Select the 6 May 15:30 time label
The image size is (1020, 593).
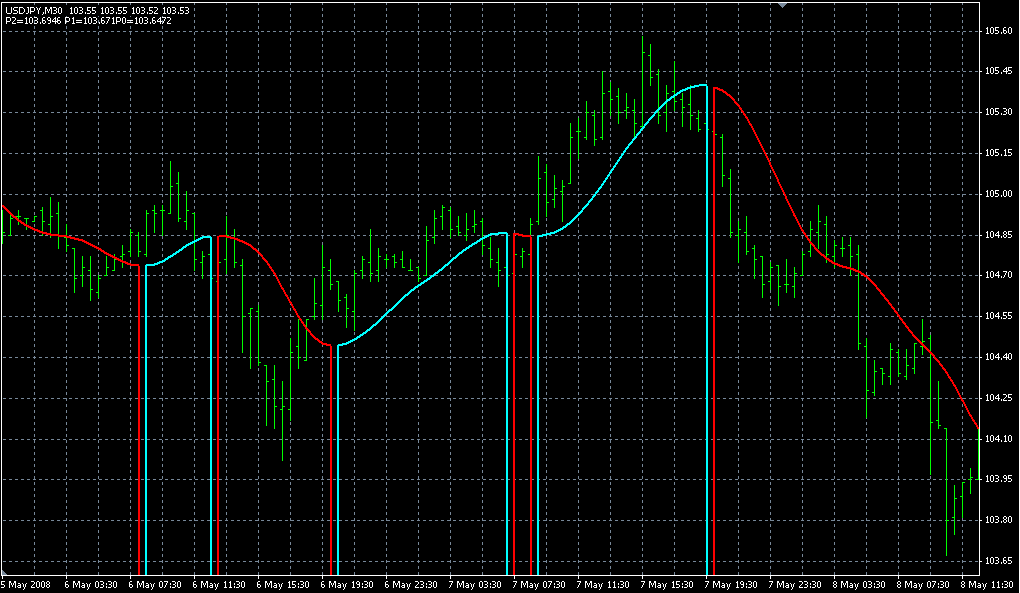283,584
